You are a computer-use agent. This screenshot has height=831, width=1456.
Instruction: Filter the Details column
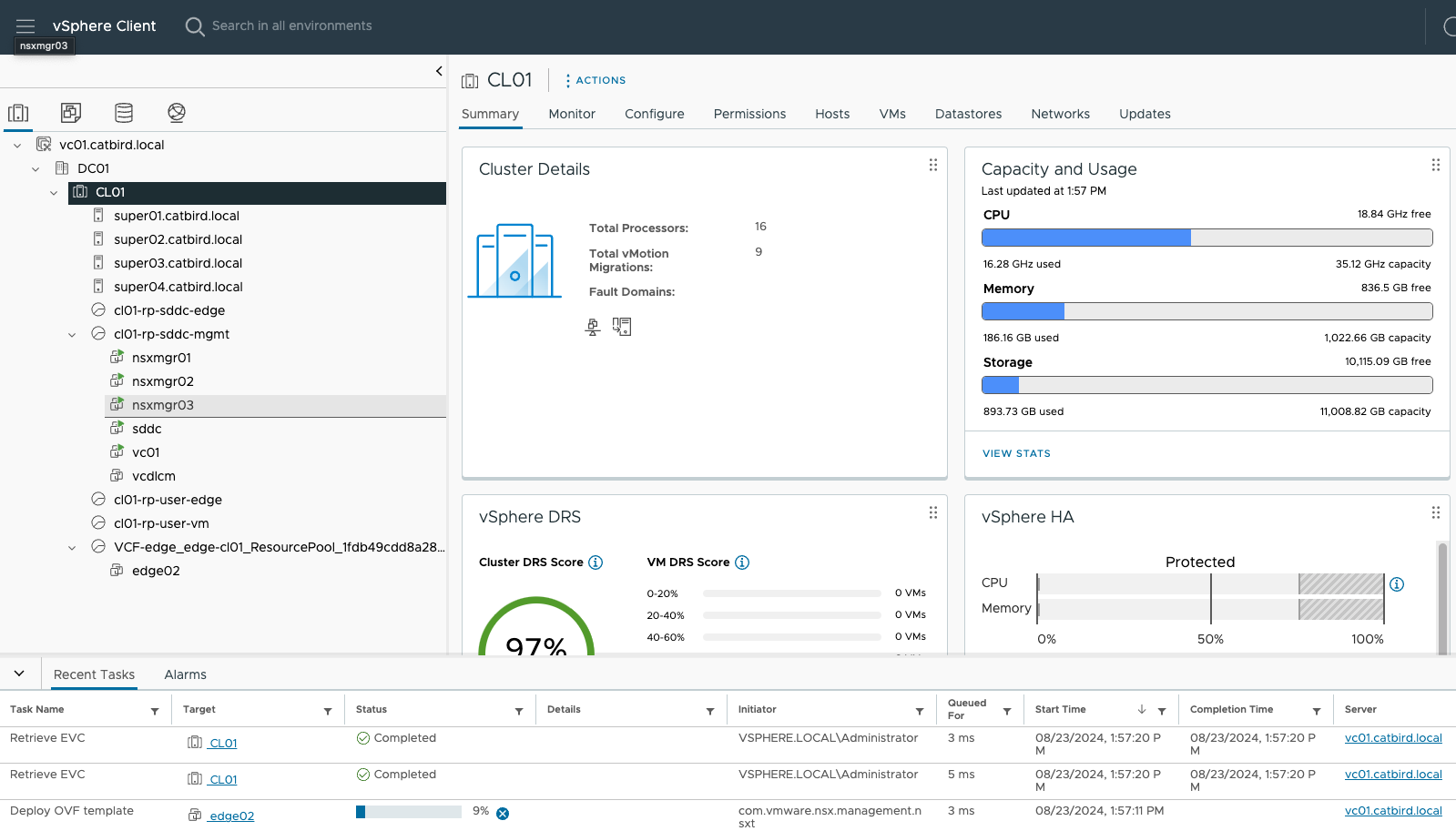710,711
